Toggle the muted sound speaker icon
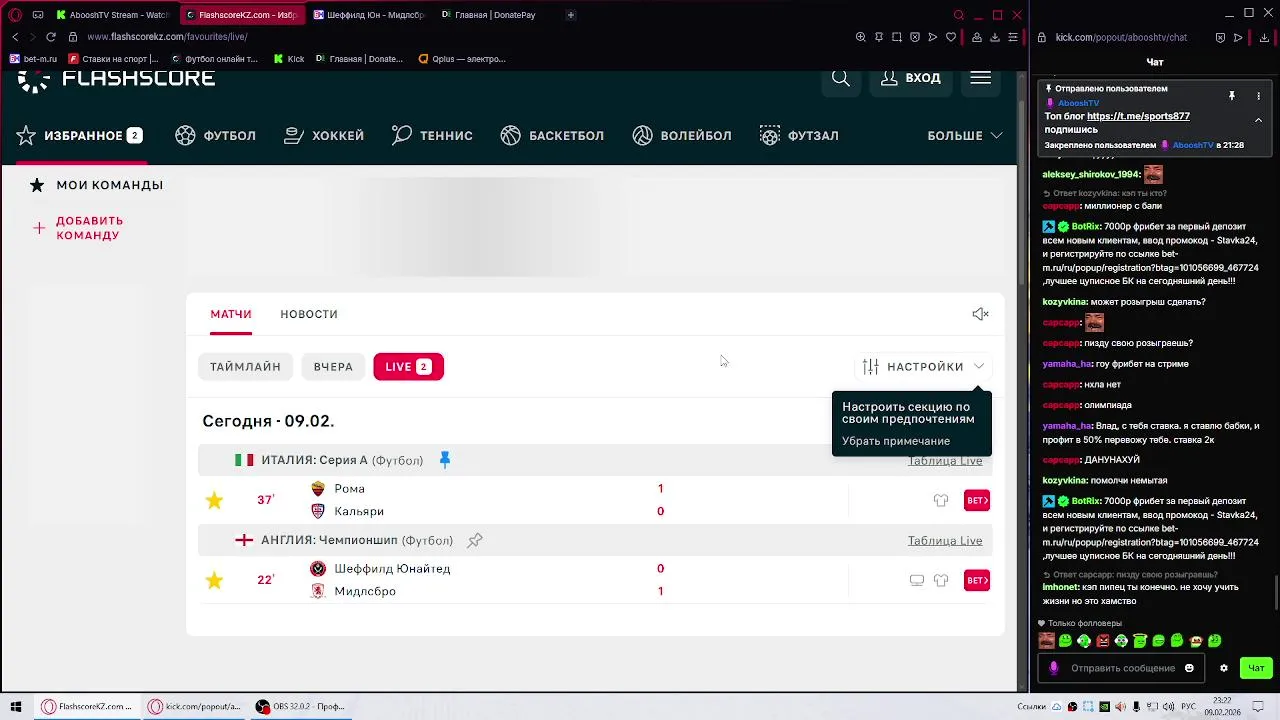Screen dimensions: 1280x720 click(x=980, y=314)
